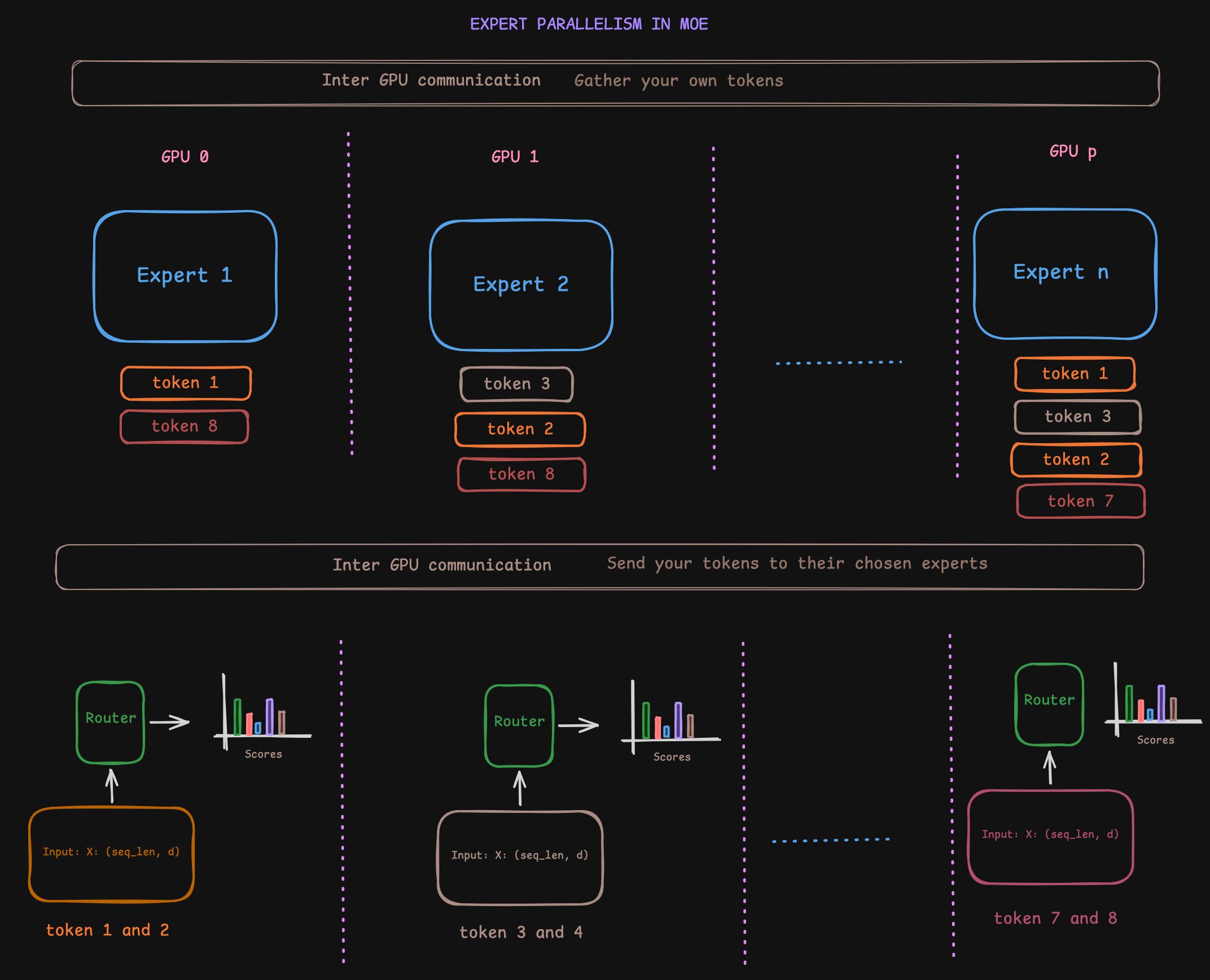
Task: Click 'Send your tokens to their chosen experts'
Action: pyautogui.click(x=796, y=563)
